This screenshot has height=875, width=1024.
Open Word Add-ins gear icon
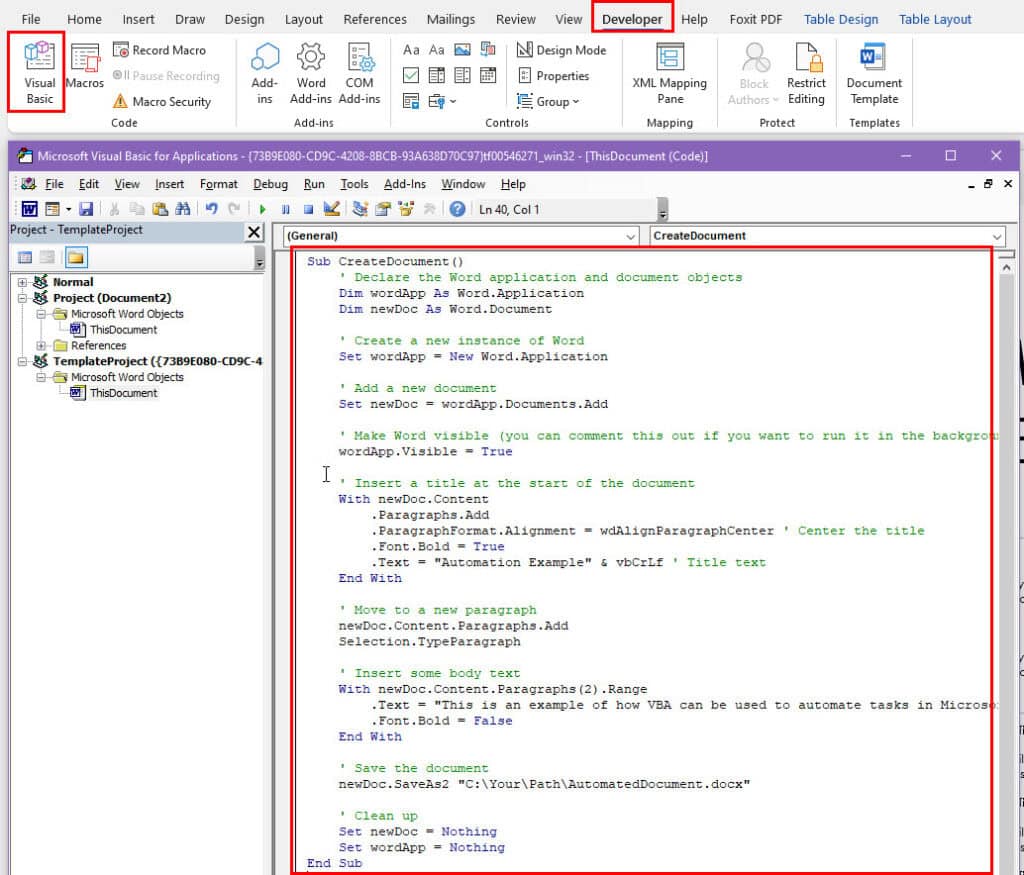(311, 73)
